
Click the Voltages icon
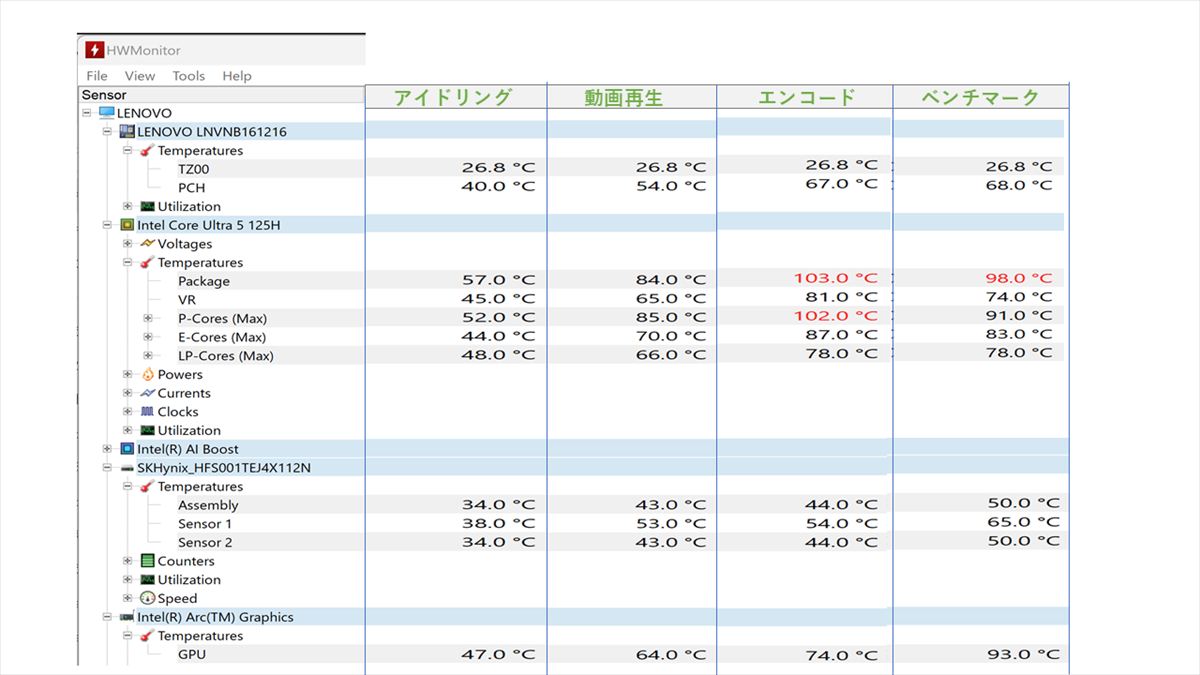coord(147,244)
